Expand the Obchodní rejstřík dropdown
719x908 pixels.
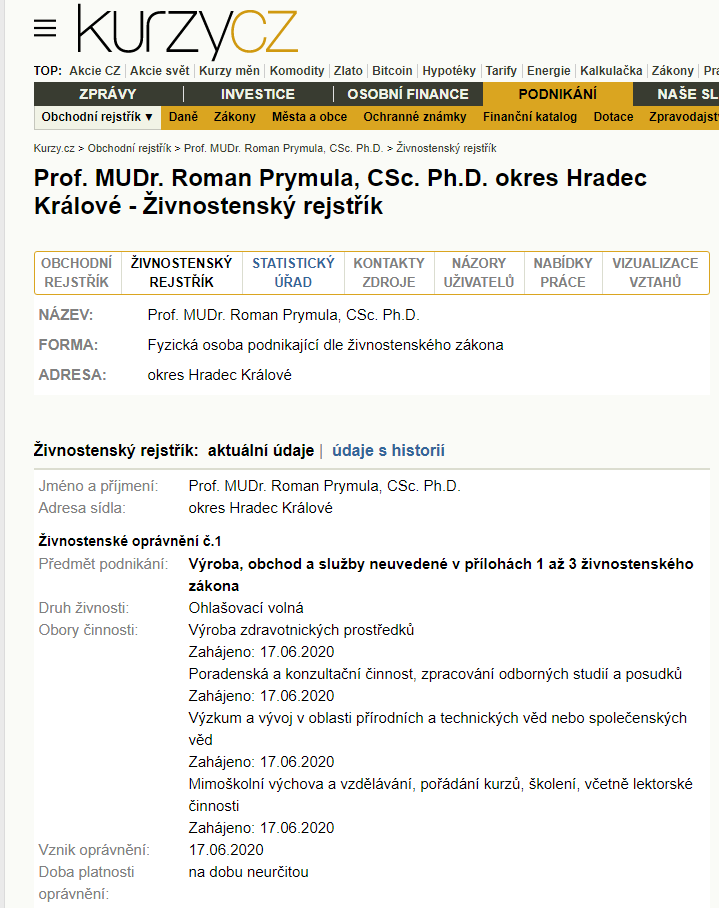97,117
